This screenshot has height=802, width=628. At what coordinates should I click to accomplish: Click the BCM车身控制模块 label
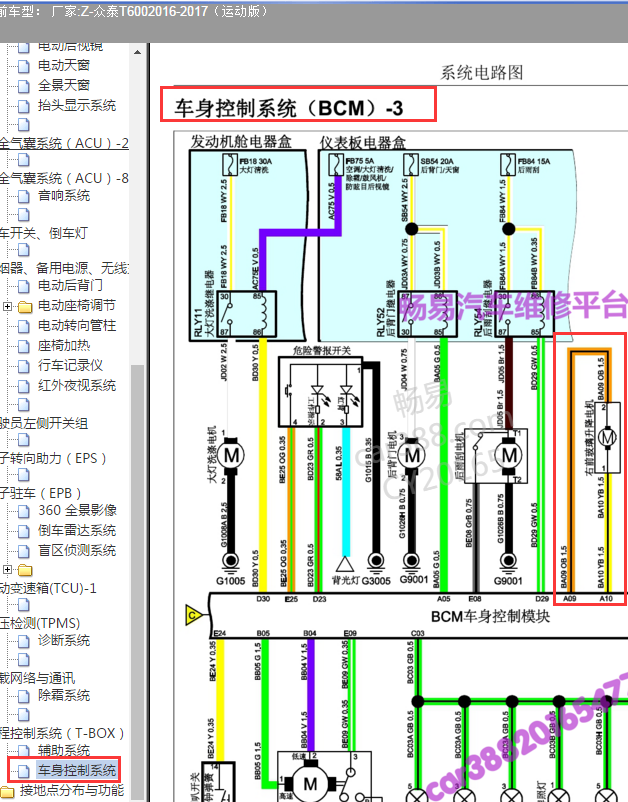coord(490,616)
